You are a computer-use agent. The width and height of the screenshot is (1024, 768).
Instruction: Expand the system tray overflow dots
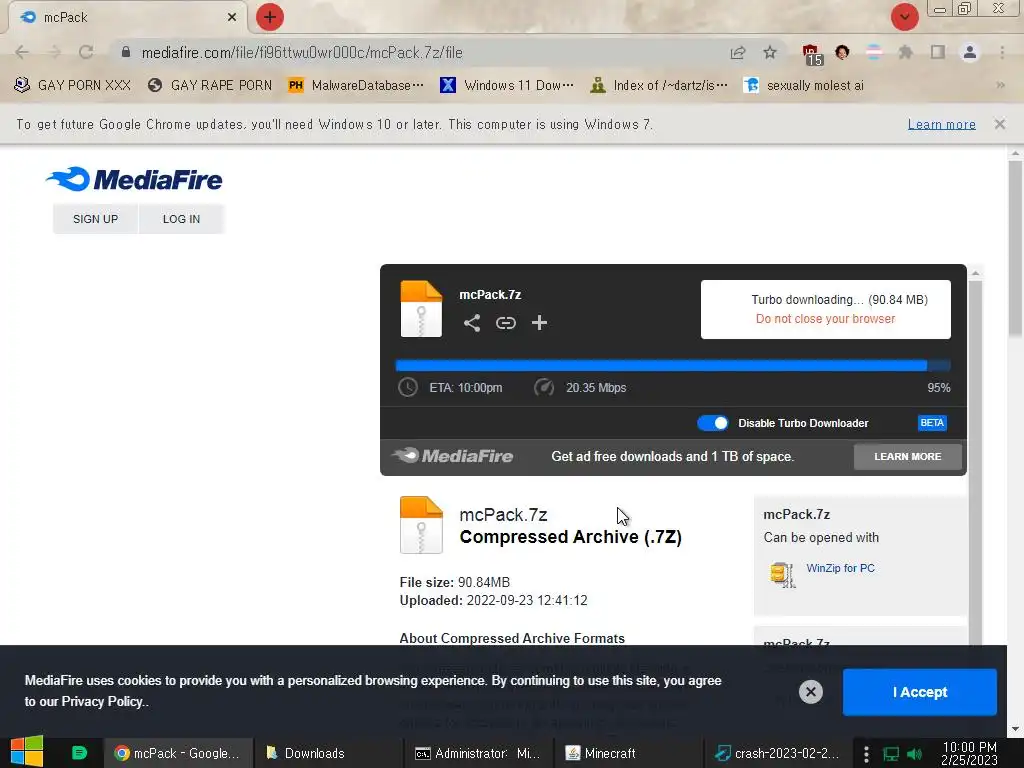866,754
